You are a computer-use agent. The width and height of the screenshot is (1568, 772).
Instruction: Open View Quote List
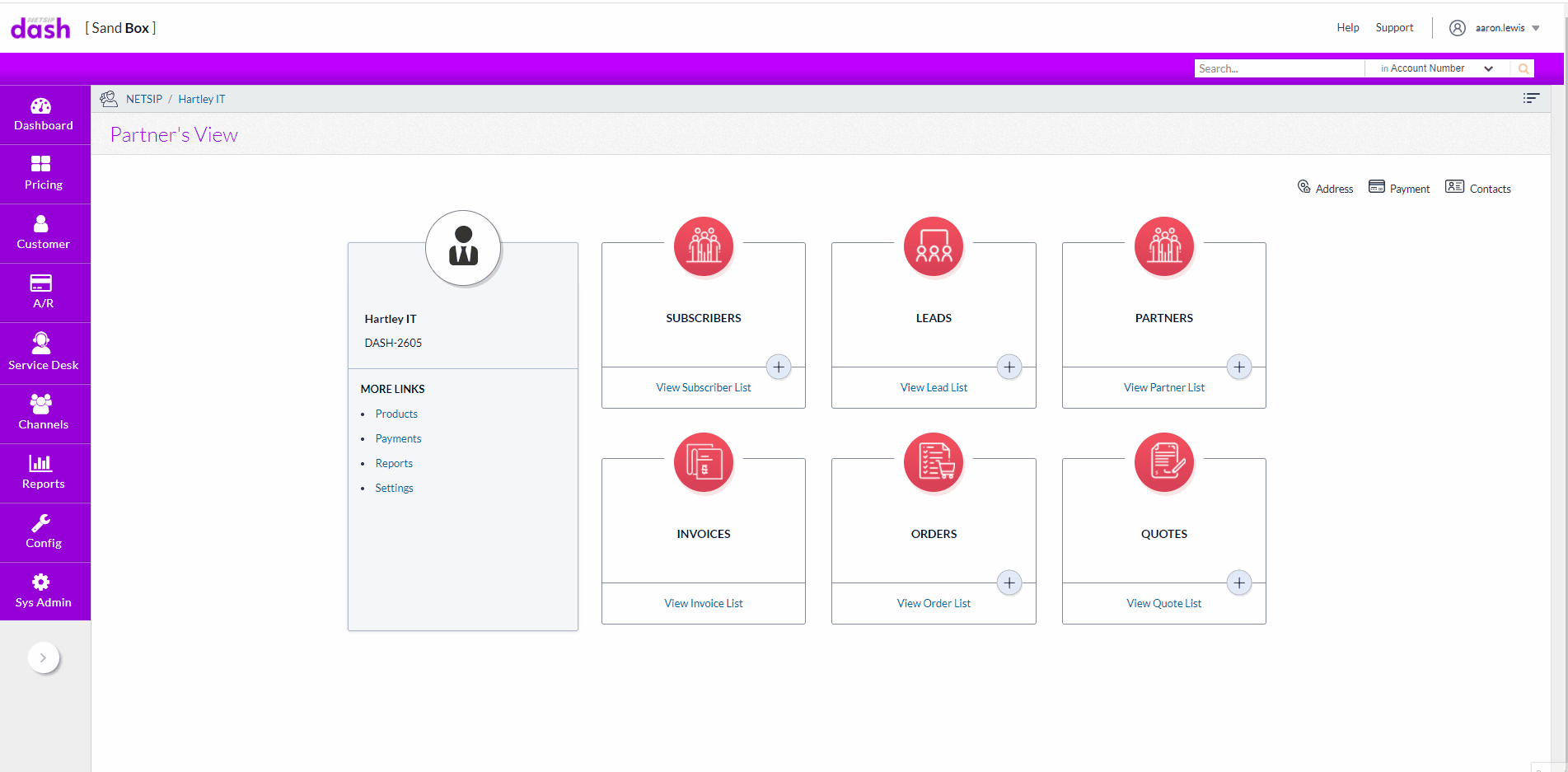coord(1164,603)
